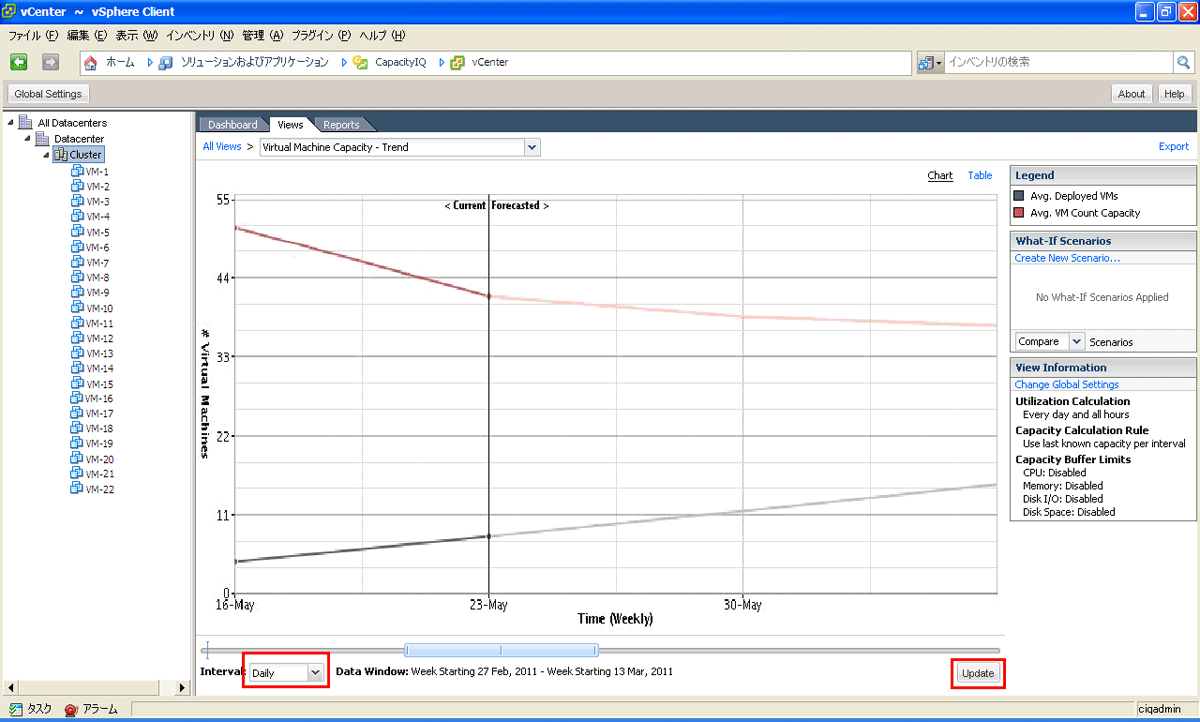Select VM-3 in the inventory tree

[x=98, y=202]
